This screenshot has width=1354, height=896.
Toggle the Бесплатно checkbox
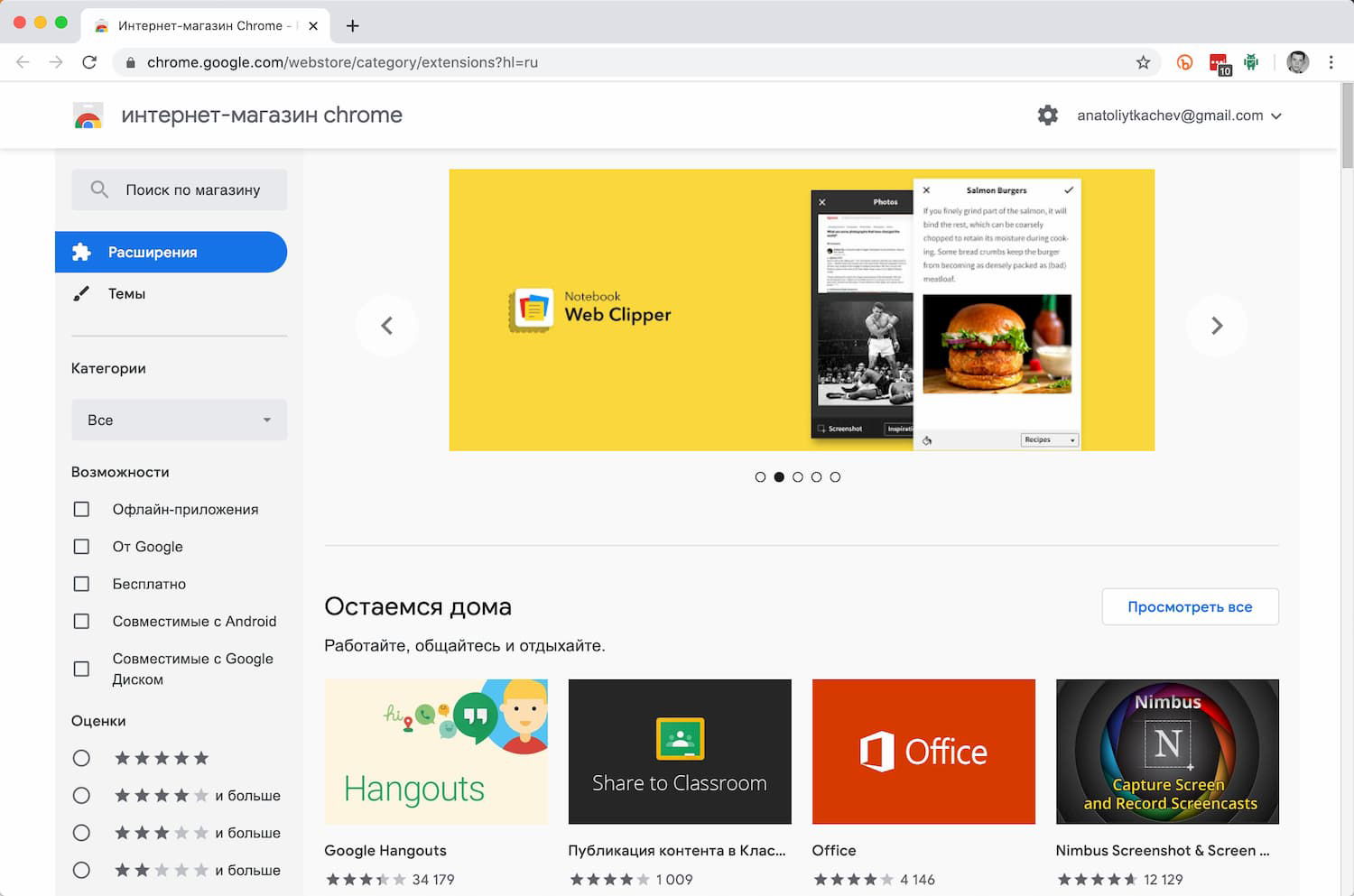(x=81, y=584)
